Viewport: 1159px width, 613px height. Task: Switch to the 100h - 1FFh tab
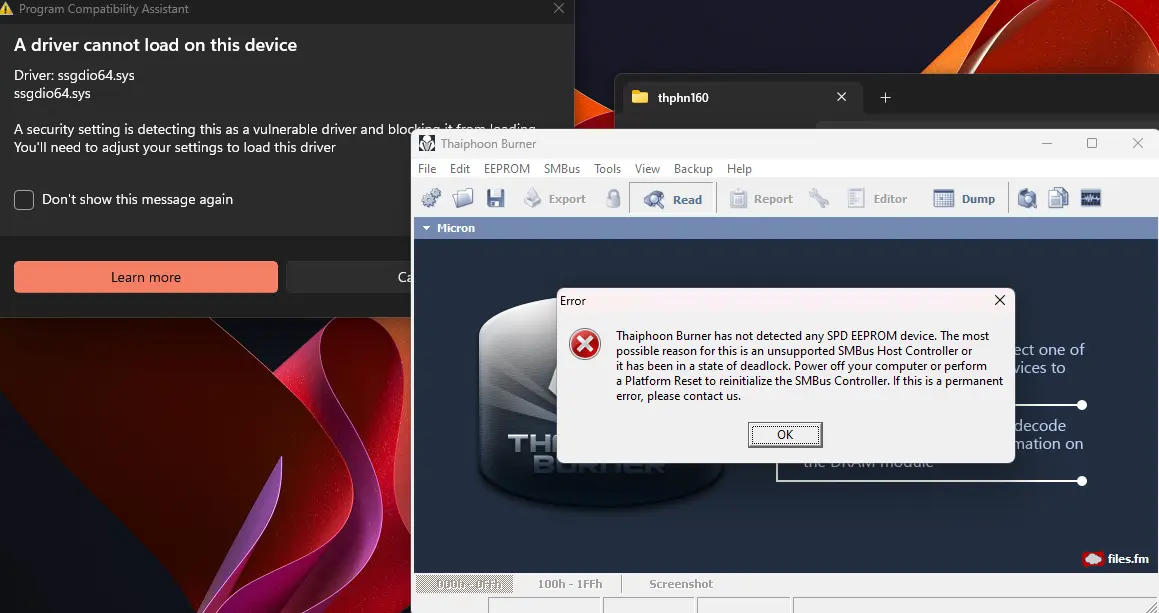(x=570, y=584)
